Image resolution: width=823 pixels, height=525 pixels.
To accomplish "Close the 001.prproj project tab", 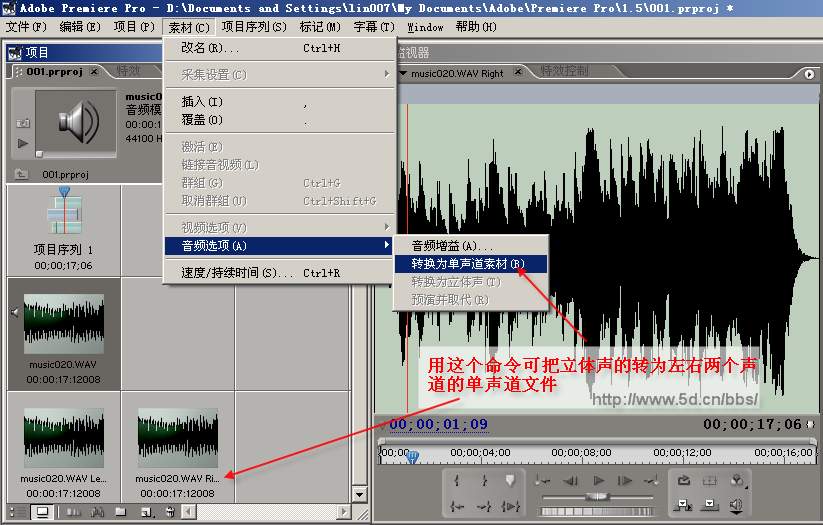I will [x=94, y=71].
